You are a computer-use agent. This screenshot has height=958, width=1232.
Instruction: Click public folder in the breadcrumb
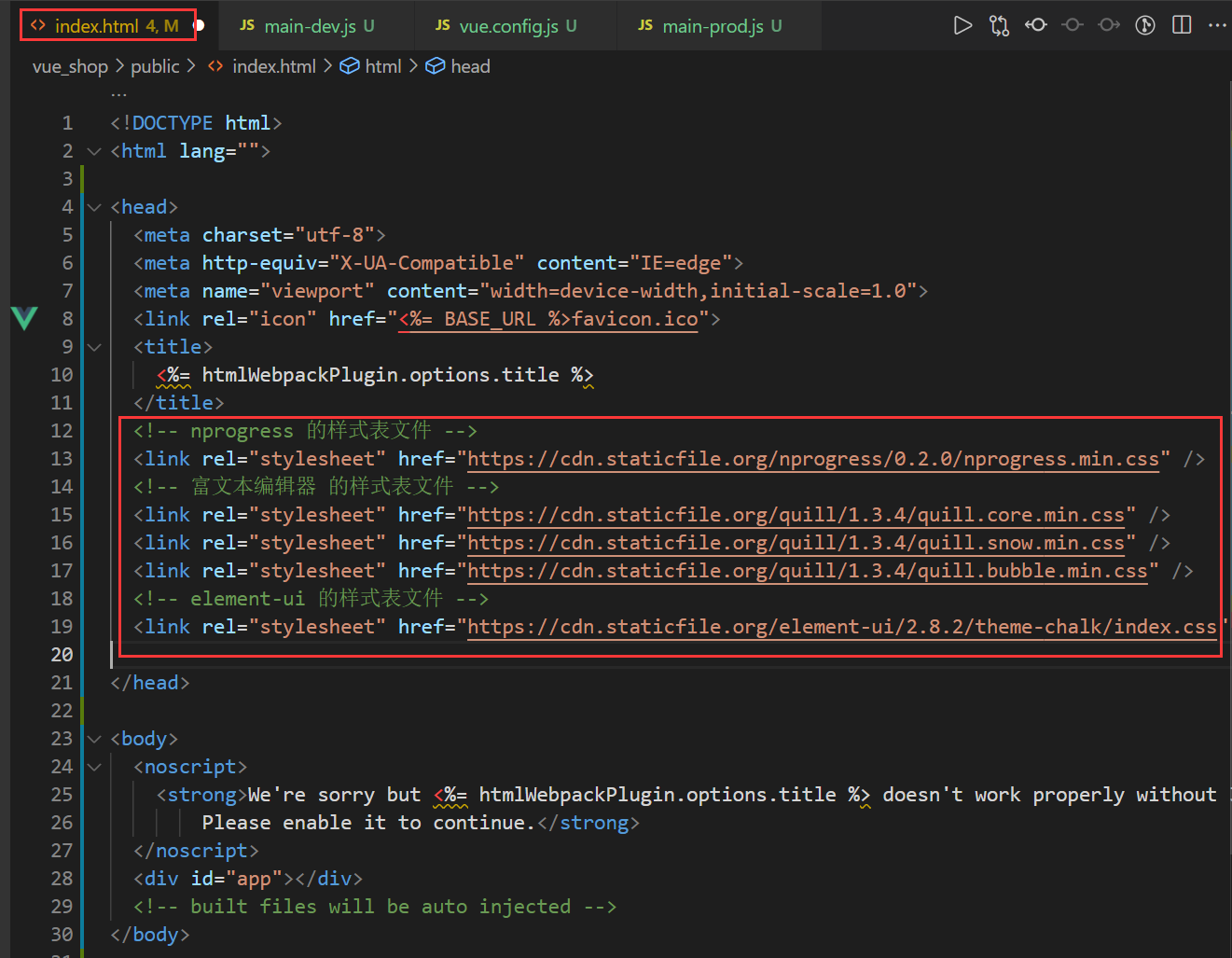(155, 66)
